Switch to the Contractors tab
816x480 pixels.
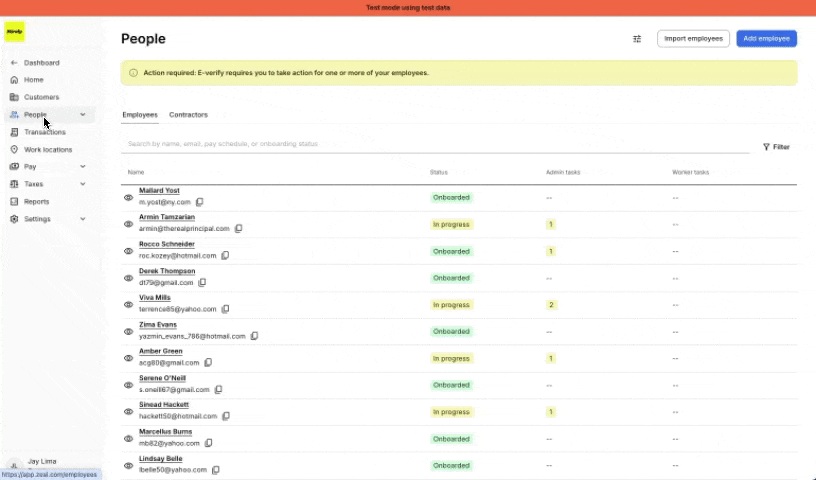tap(188, 115)
